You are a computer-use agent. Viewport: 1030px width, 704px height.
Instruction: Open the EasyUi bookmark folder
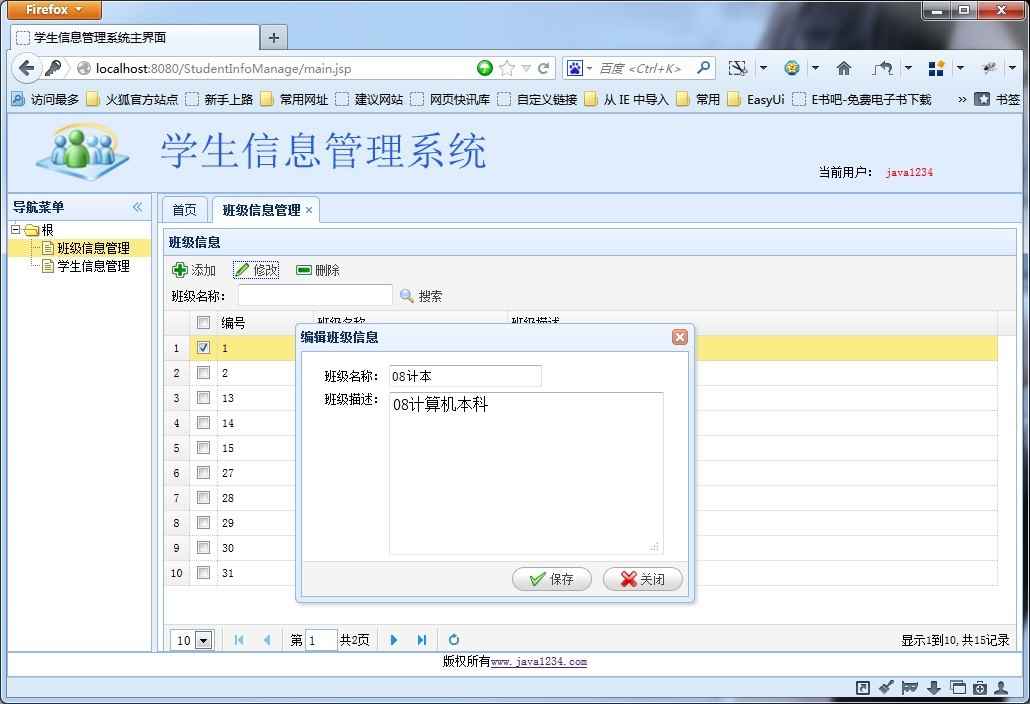(756, 99)
